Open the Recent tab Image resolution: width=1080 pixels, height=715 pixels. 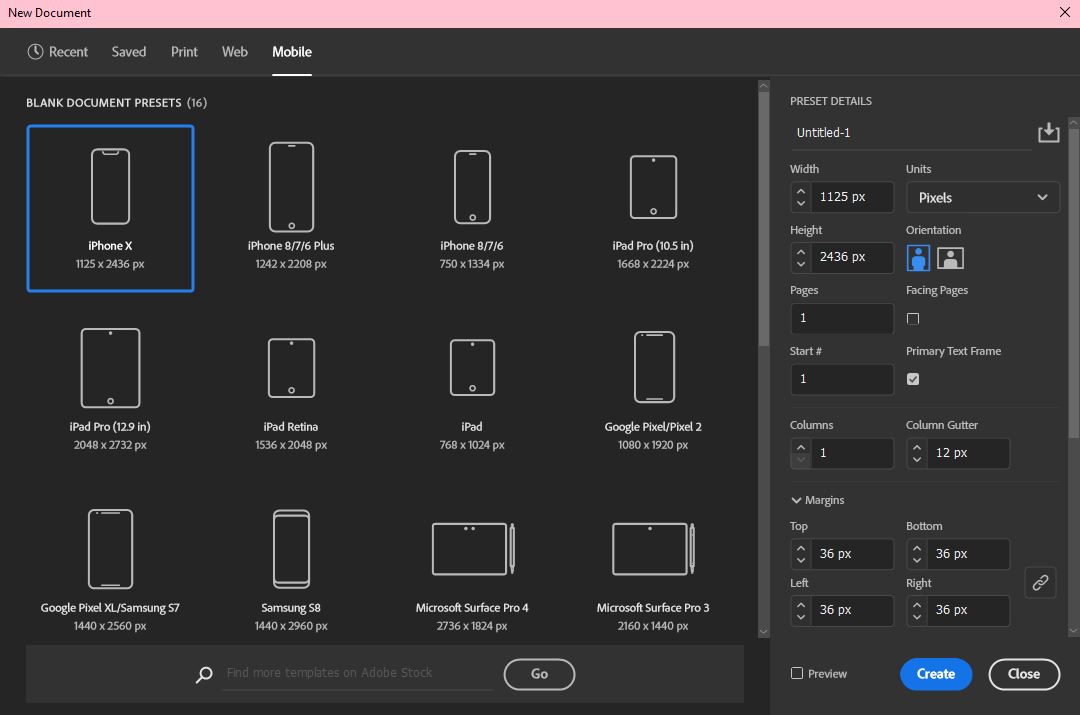58,52
